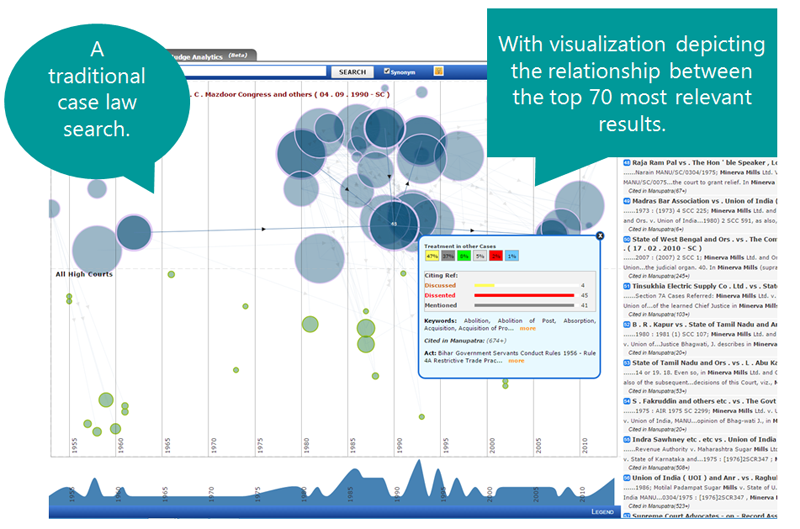Click Cited in Manupatra(103+) link

tap(659, 314)
